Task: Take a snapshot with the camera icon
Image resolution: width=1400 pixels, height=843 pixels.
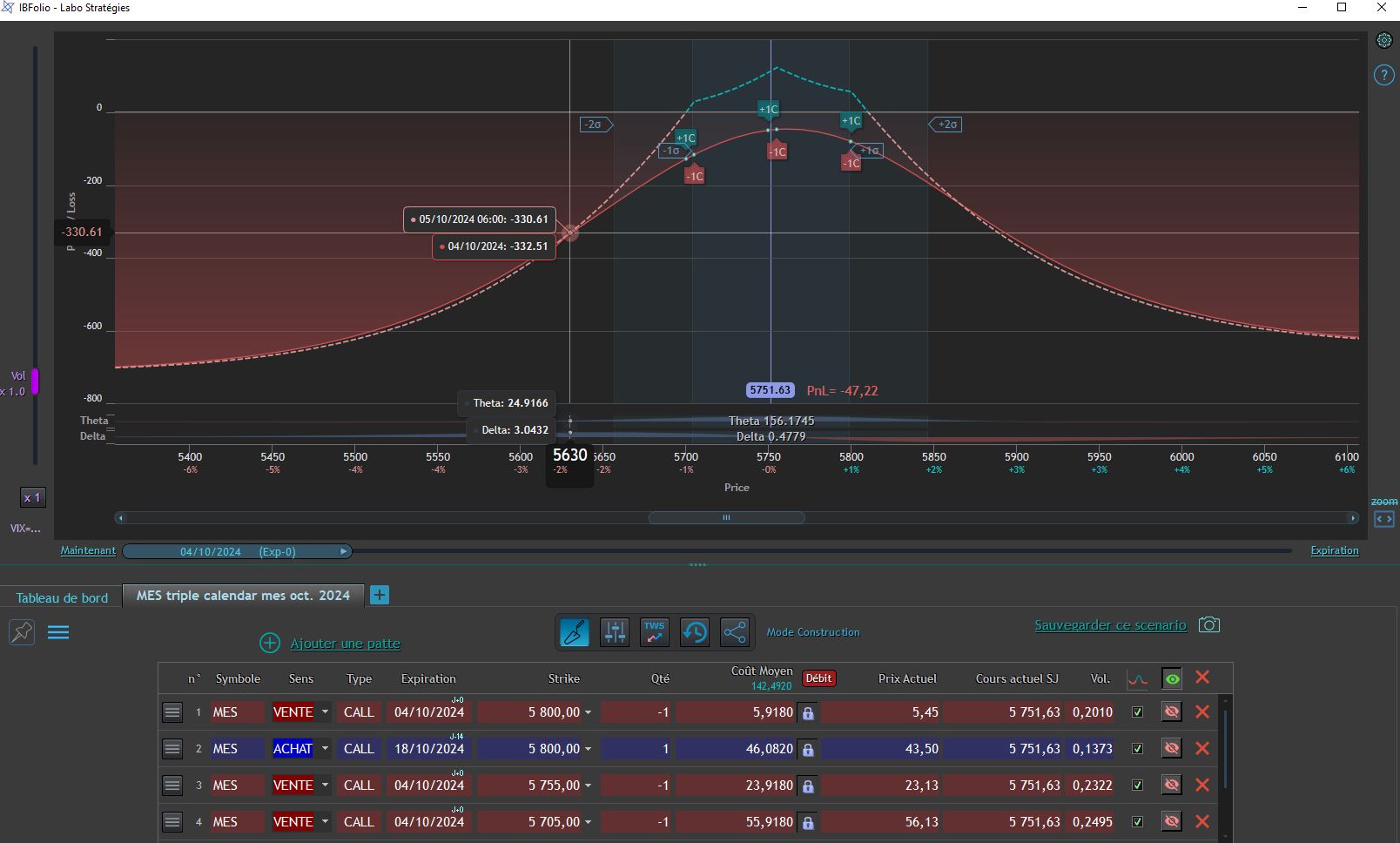Action: coord(1209,625)
